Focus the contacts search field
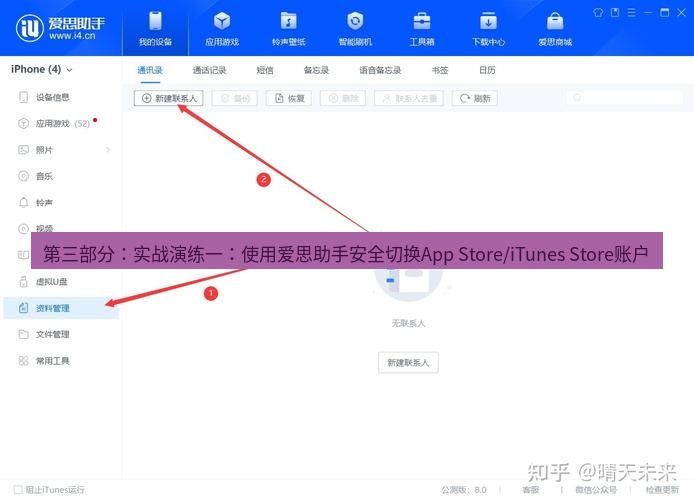 [625, 97]
